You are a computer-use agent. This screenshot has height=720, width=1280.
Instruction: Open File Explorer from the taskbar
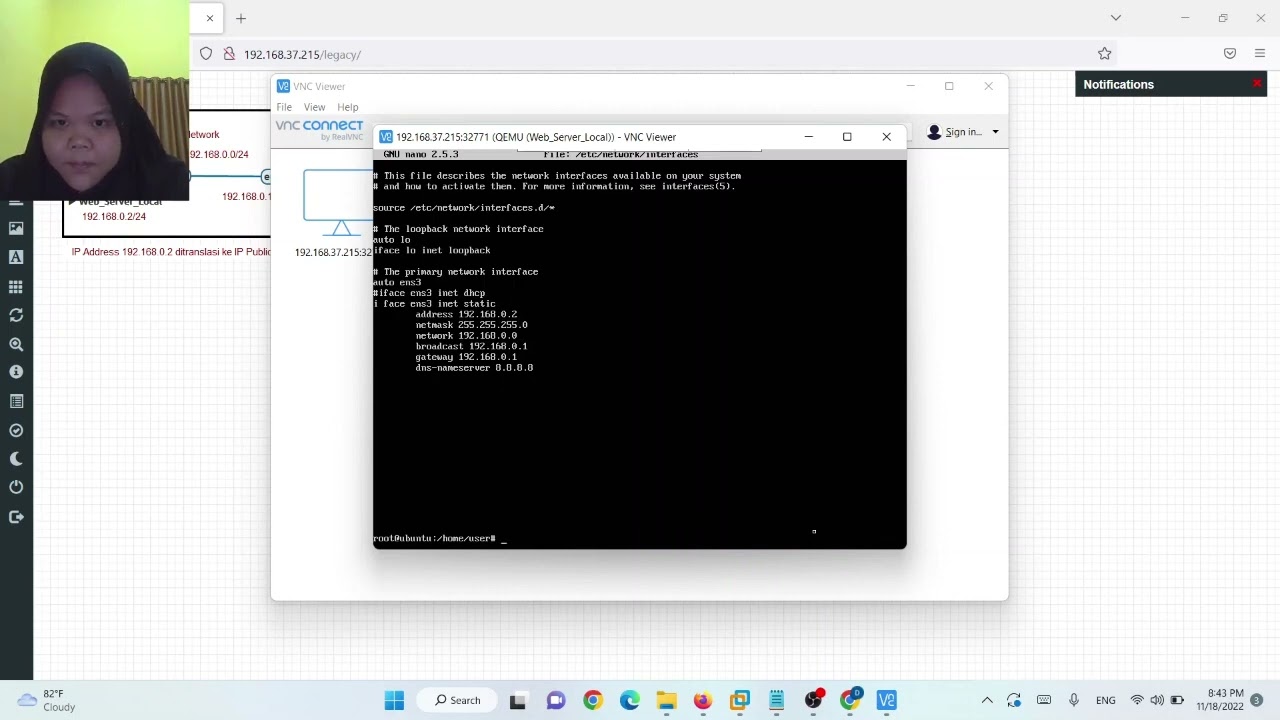pos(666,700)
